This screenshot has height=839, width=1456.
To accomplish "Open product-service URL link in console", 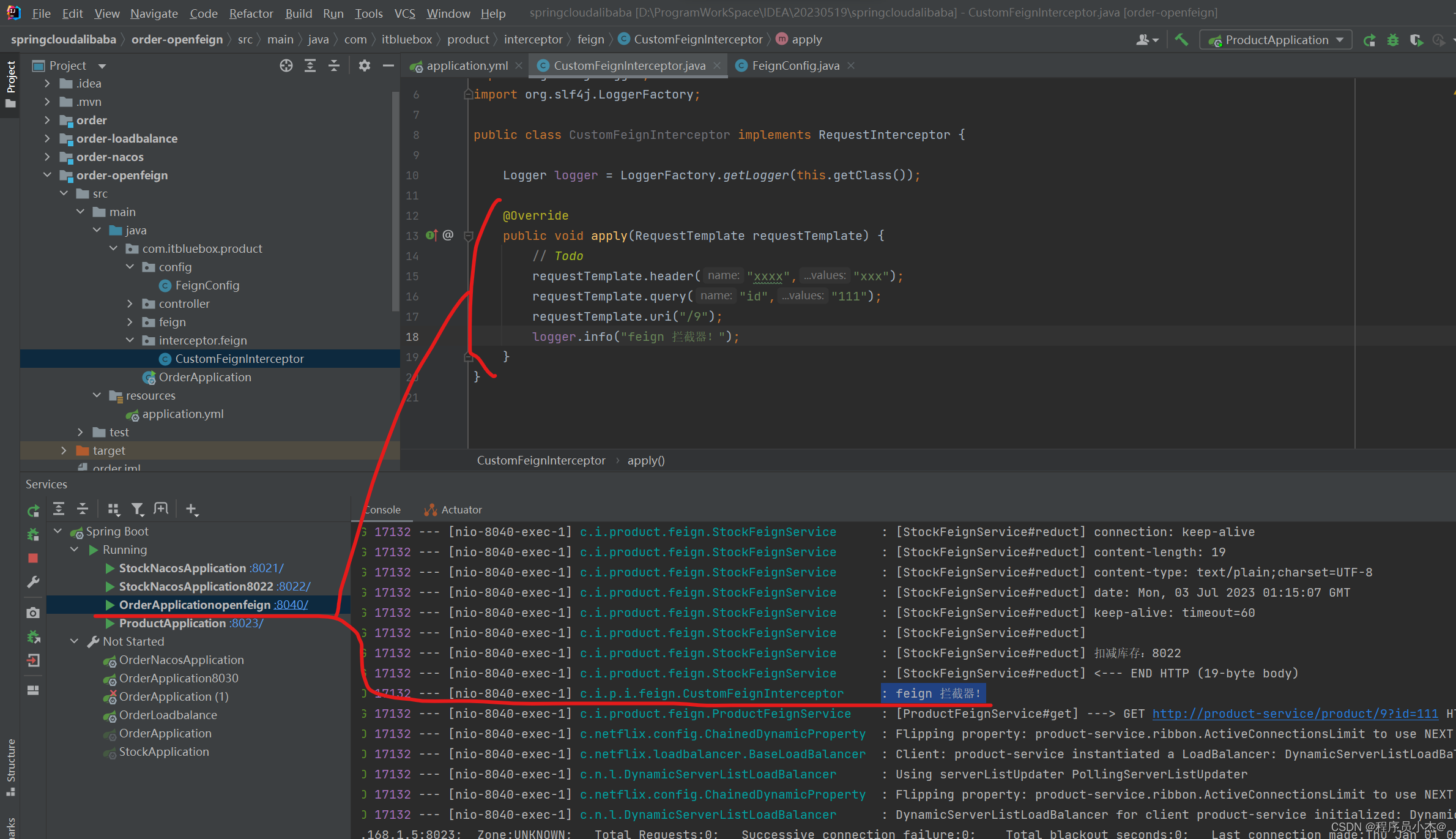I will (x=1295, y=714).
